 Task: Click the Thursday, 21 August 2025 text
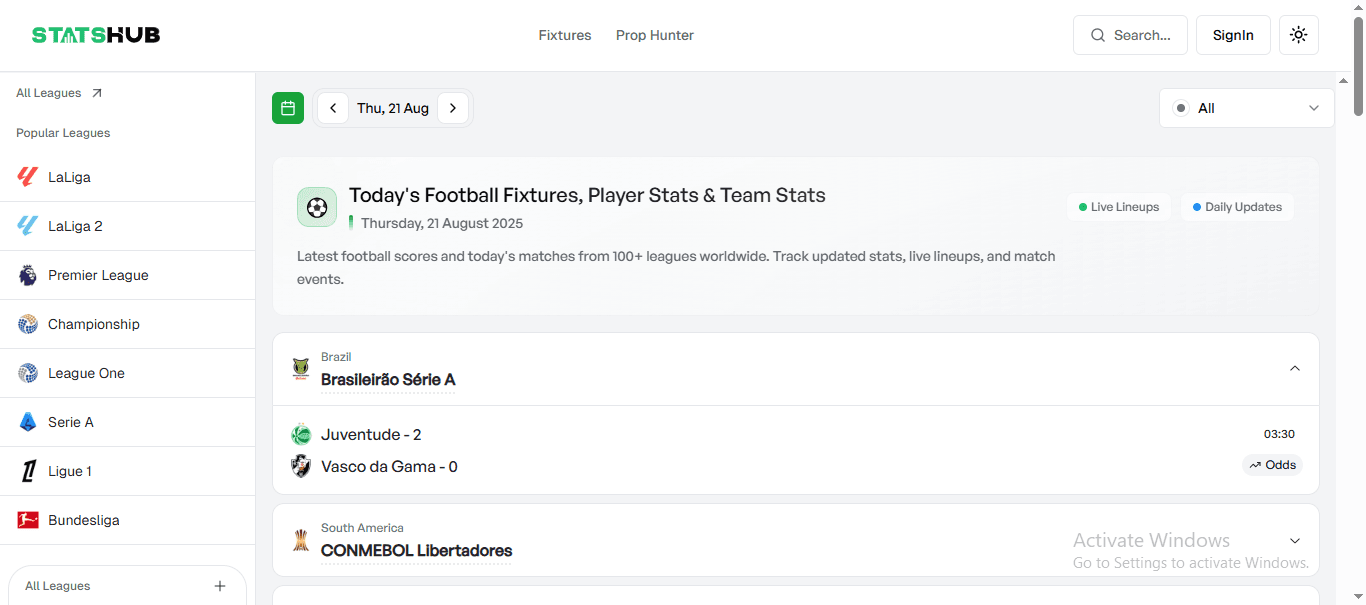click(x=442, y=224)
